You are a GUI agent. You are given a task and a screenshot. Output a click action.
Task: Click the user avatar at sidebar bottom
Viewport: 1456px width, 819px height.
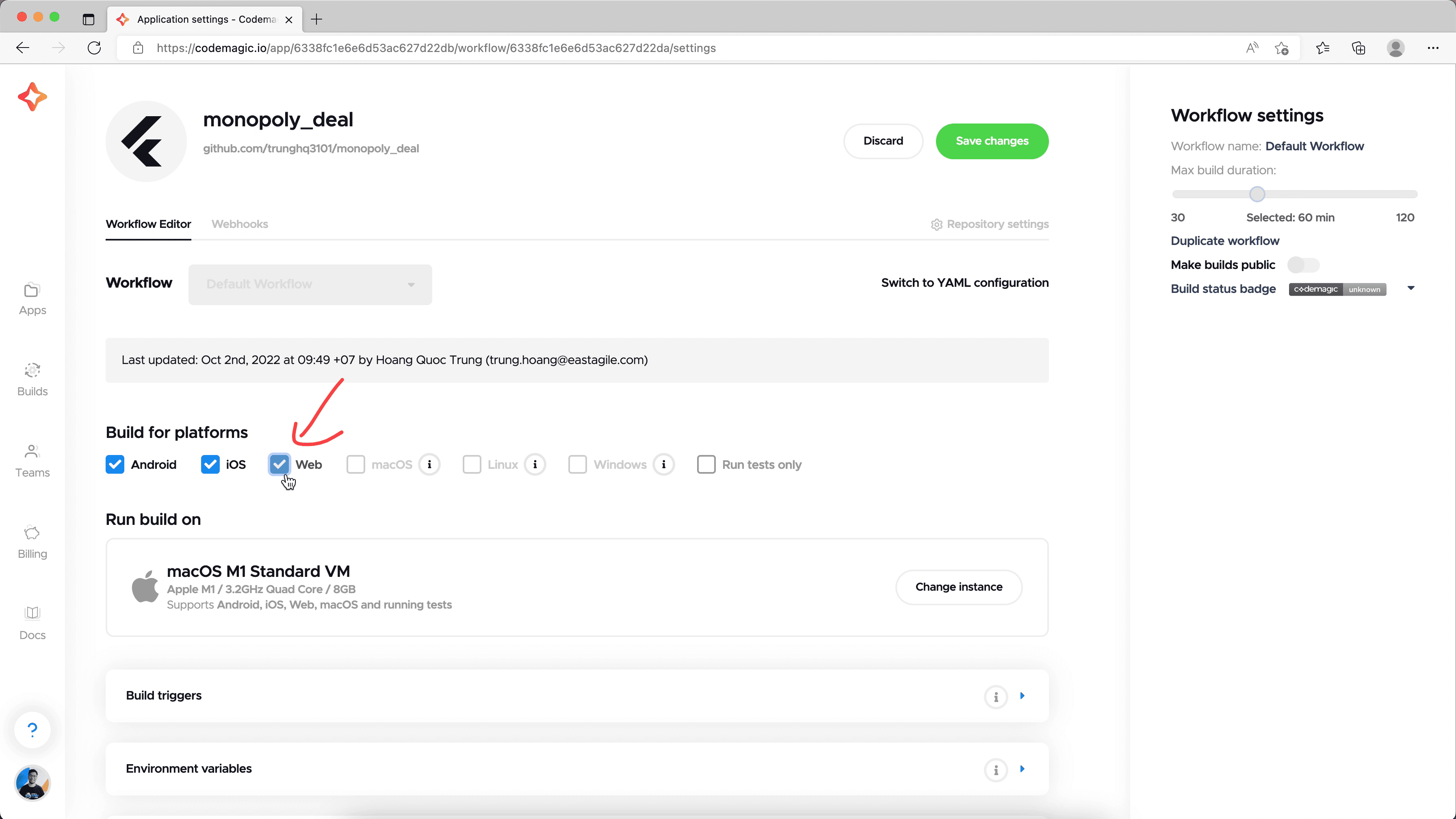[32, 783]
